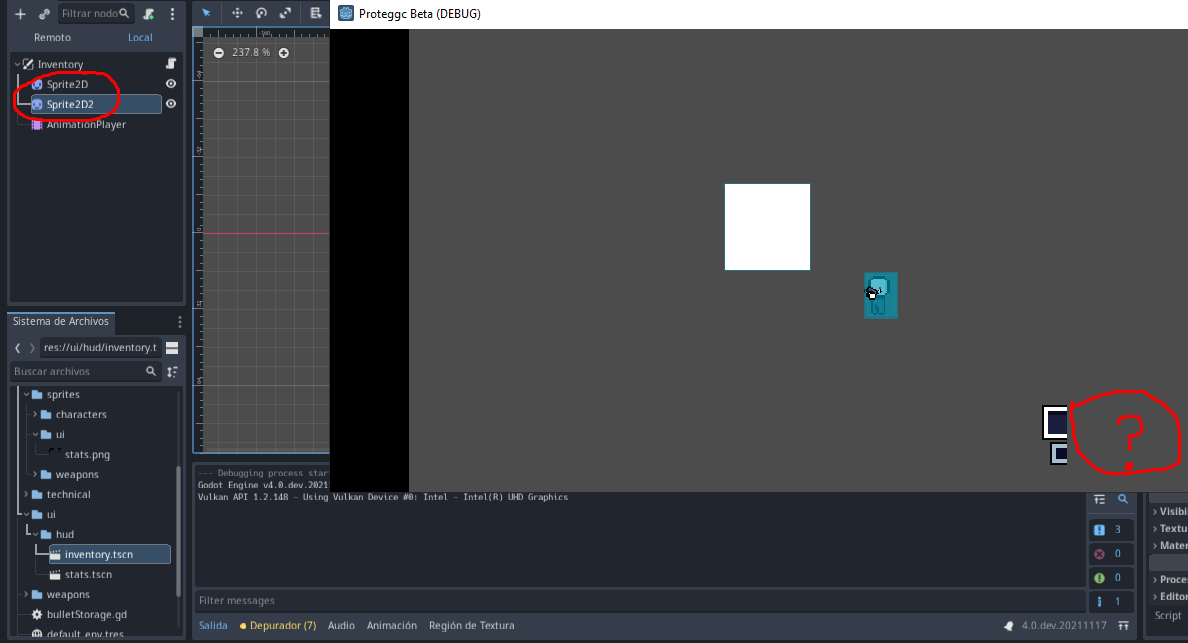Collapse the Inventory root node
Screen dimensions: 1188x643
[x=17, y=64]
